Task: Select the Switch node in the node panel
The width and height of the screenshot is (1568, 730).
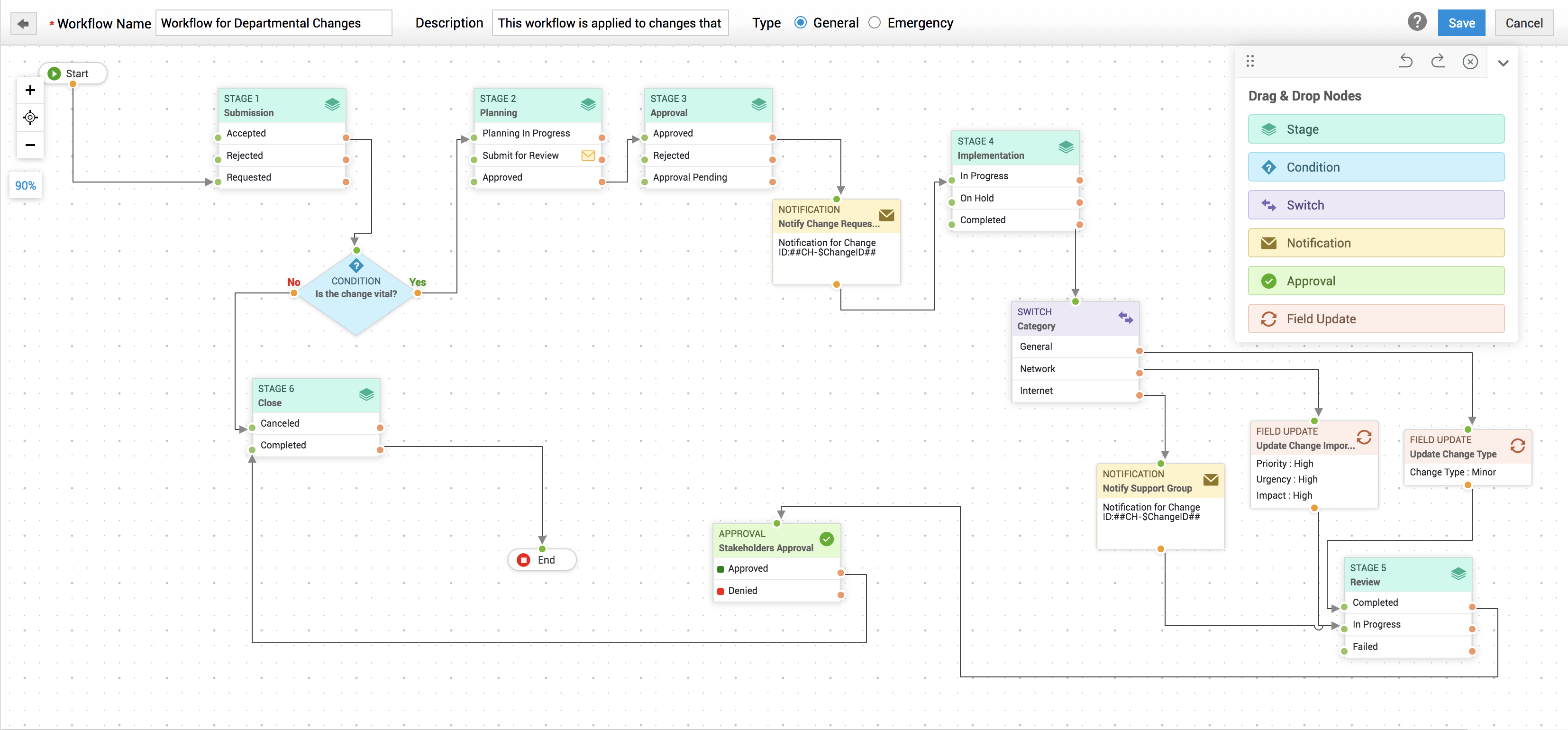Action: [x=1376, y=205]
